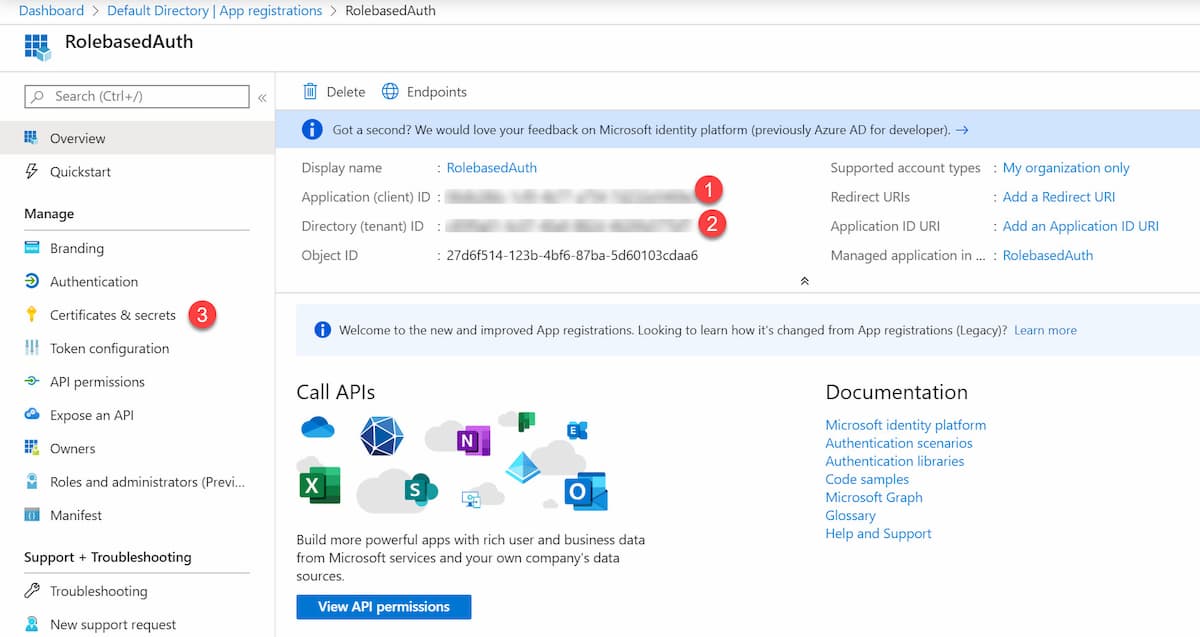1200x637 pixels.
Task: Click Learn more in welcome banner
Action: (x=1045, y=330)
